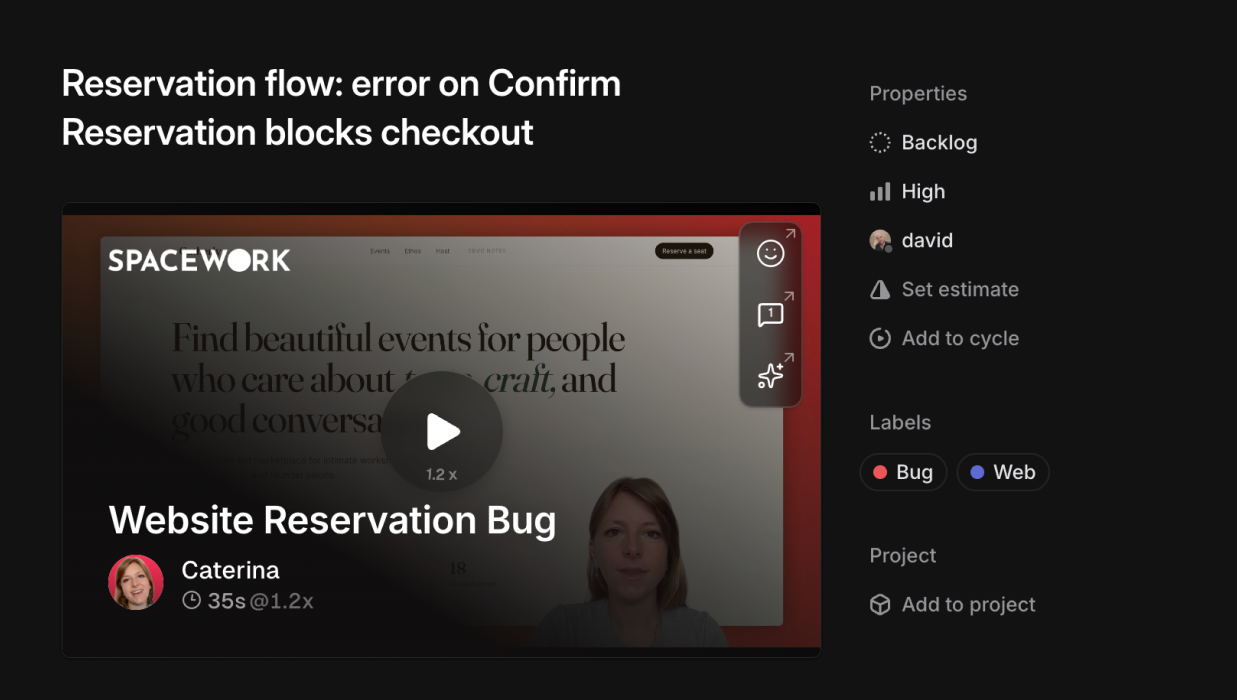Screen dimensions: 1237x700
Task: Select the Web label chip
Action: click(1003, 472)
